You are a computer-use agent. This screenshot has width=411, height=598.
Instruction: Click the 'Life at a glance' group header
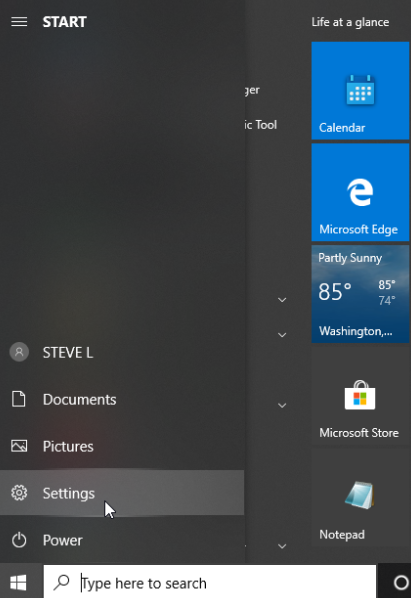[x=350, y=22]
